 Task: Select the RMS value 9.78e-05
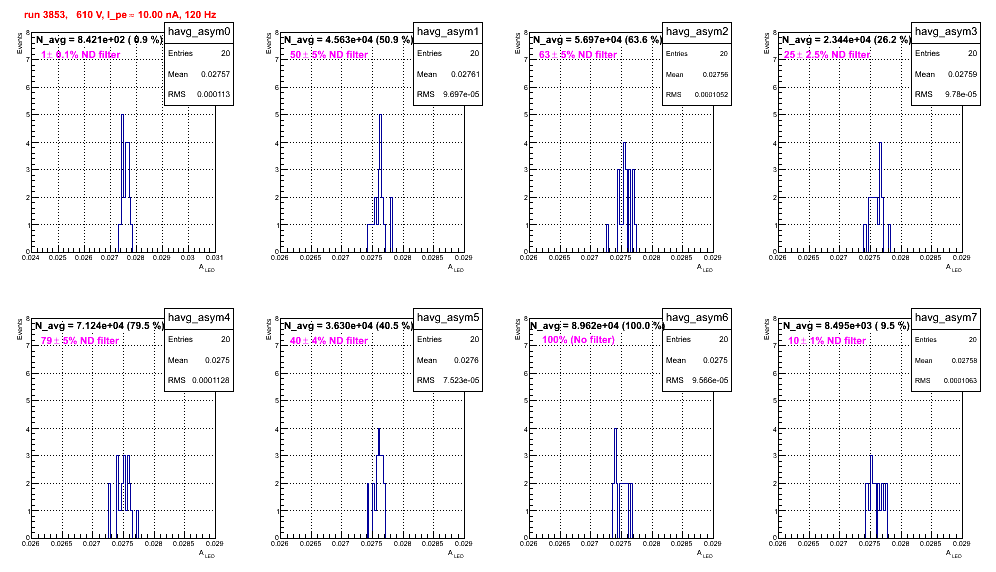point(961,94)
